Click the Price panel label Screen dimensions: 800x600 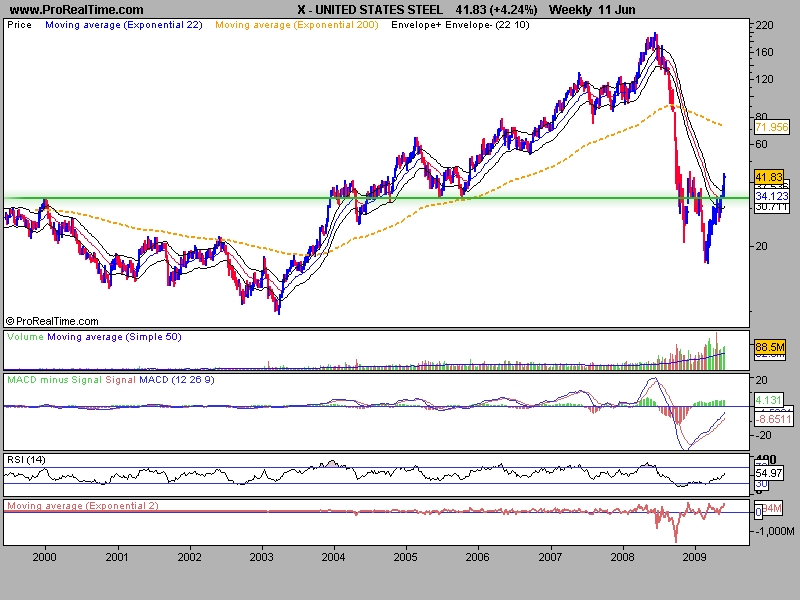coord(19,25)
